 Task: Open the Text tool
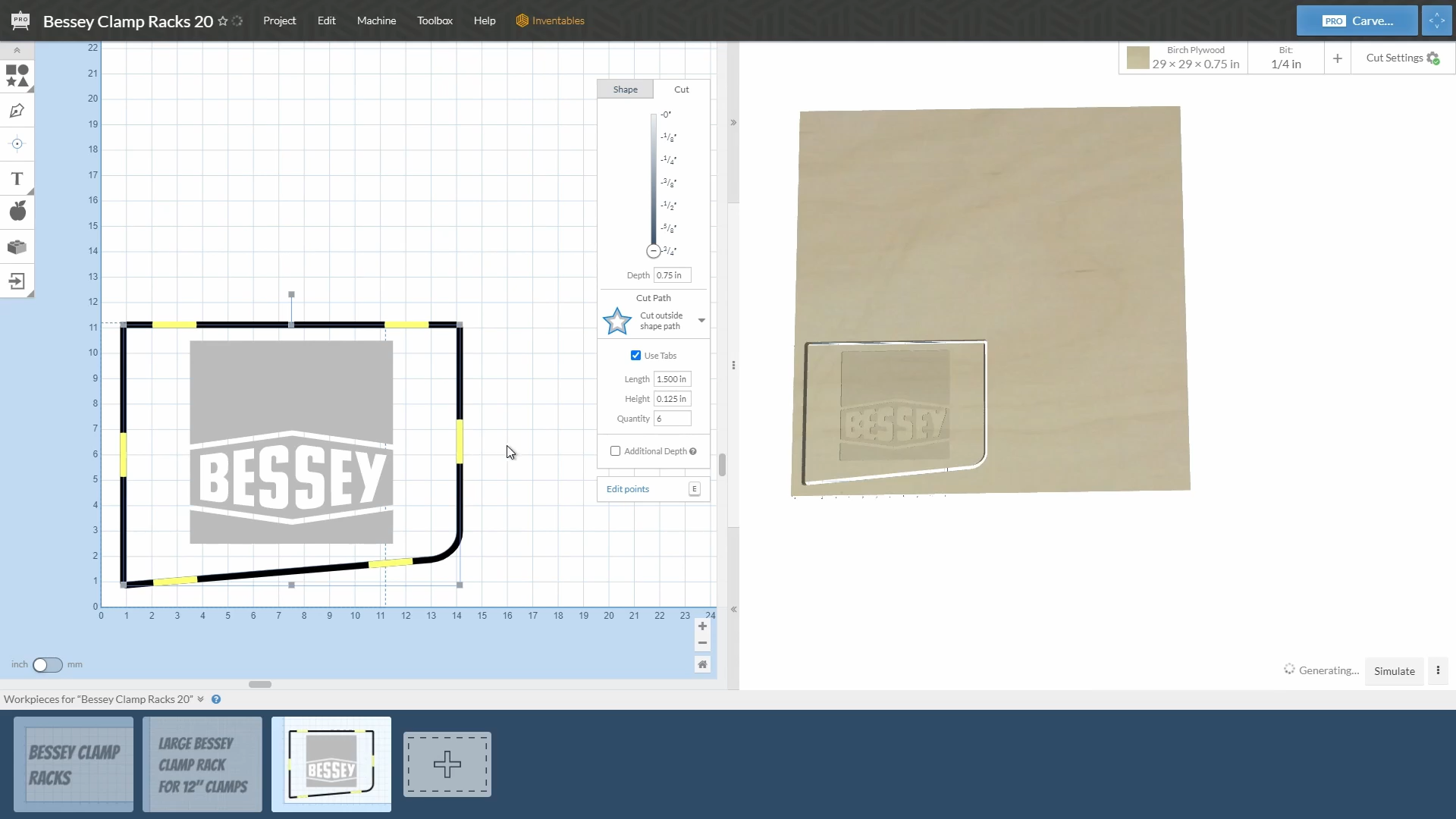17,179
